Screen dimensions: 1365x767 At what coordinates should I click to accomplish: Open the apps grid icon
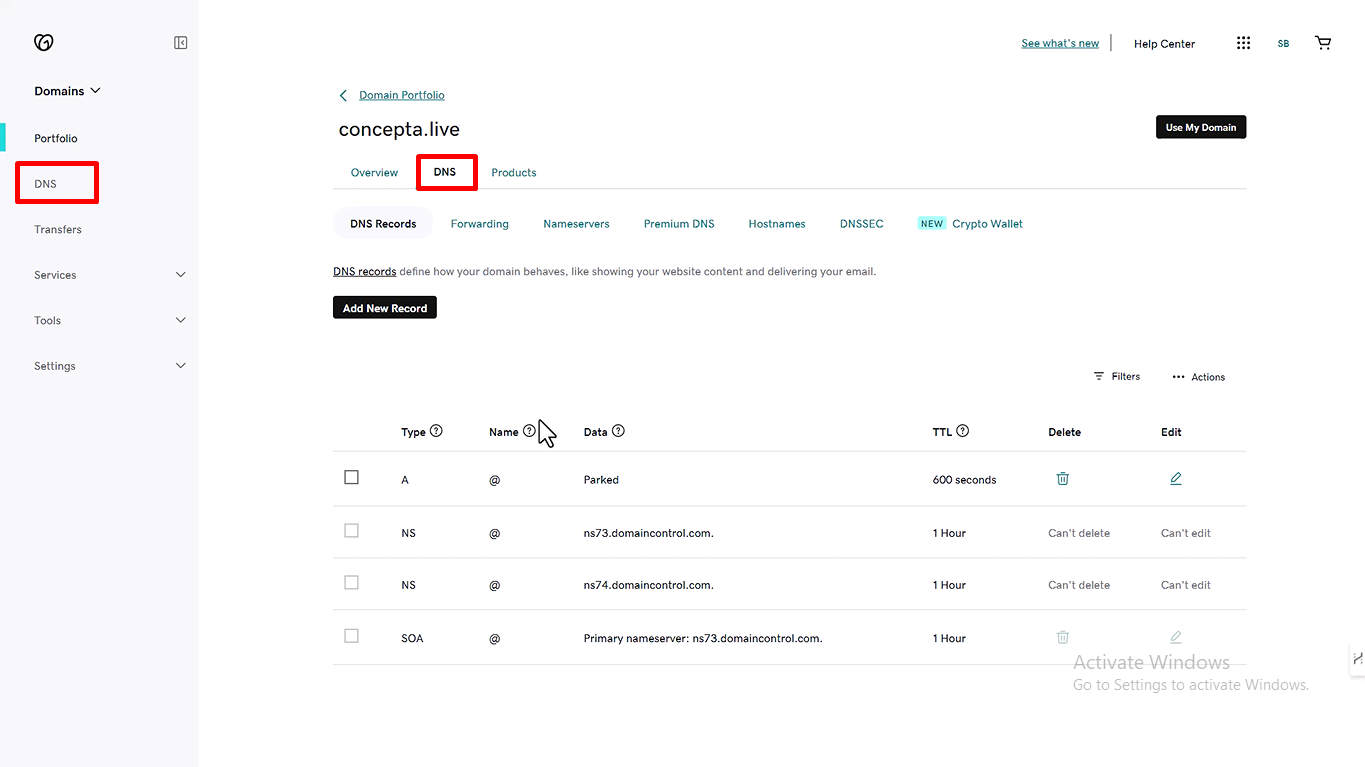point(1243,43)
